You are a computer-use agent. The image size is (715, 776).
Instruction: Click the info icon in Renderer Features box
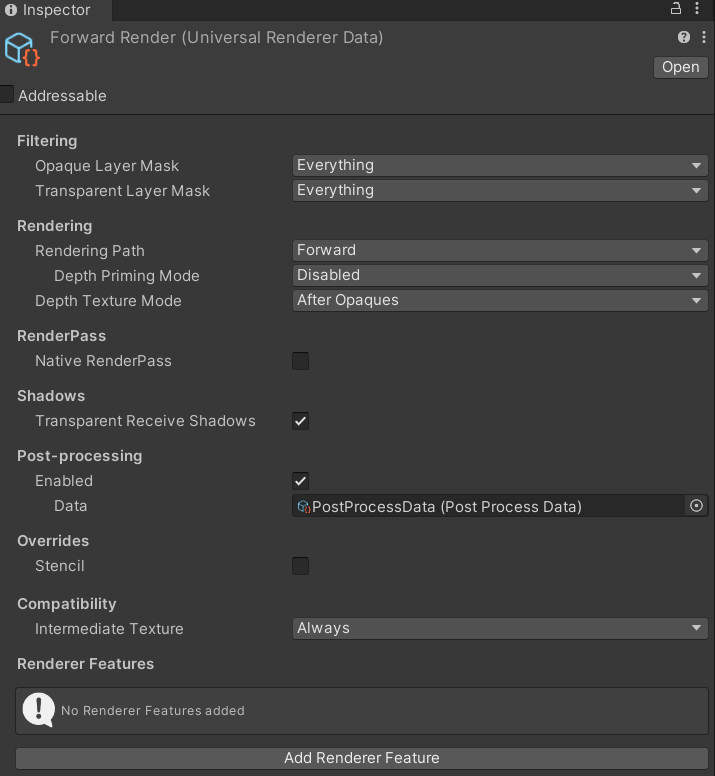pos(38,710)
